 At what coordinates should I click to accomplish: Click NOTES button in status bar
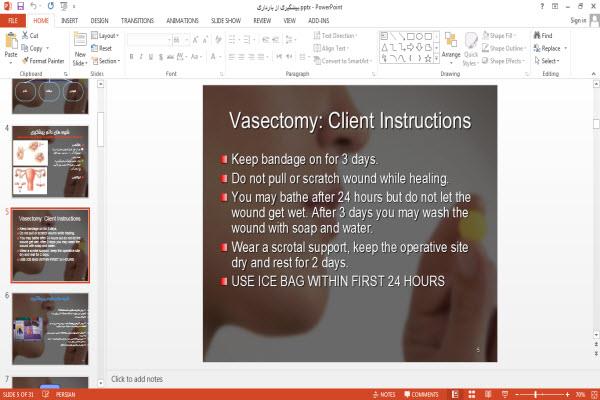click(x=384, y=394)
